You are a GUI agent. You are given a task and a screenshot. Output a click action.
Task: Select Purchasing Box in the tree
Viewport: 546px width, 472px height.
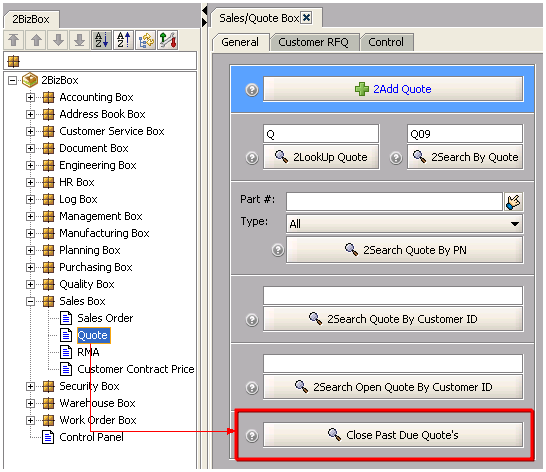(x=96, y=268)
